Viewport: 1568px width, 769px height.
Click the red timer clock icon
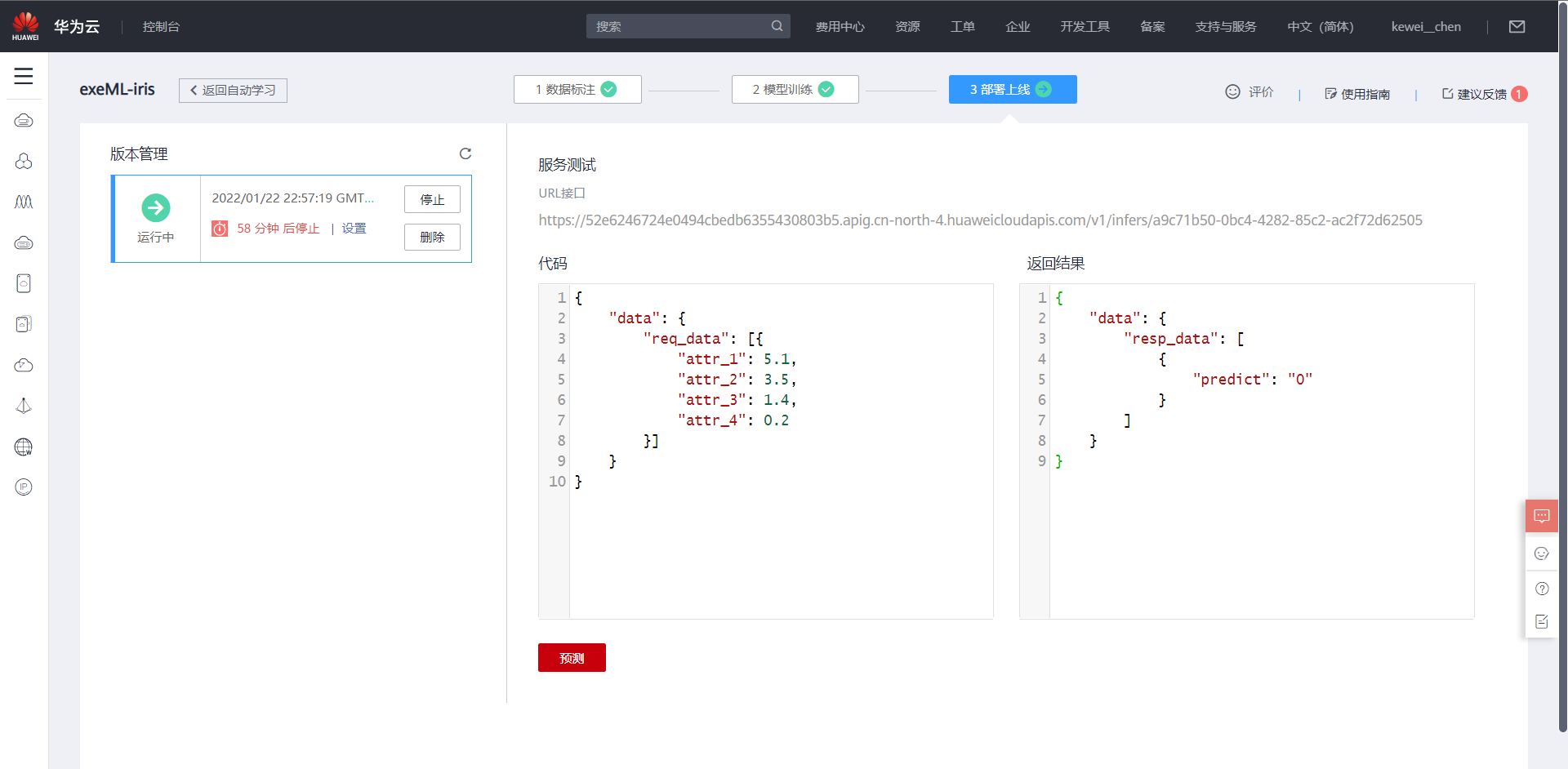[x=220, y=229]
